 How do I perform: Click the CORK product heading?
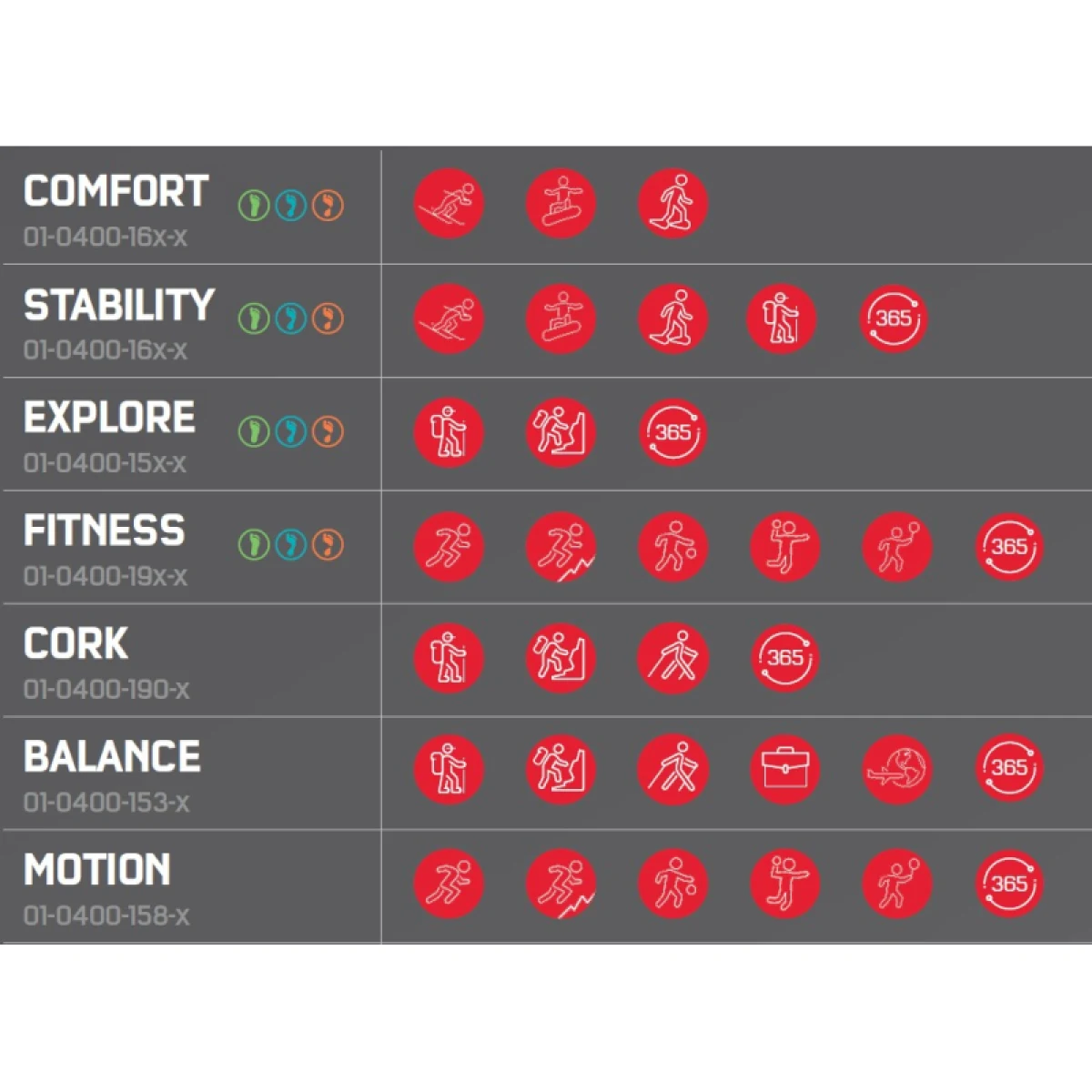point(76,643)
